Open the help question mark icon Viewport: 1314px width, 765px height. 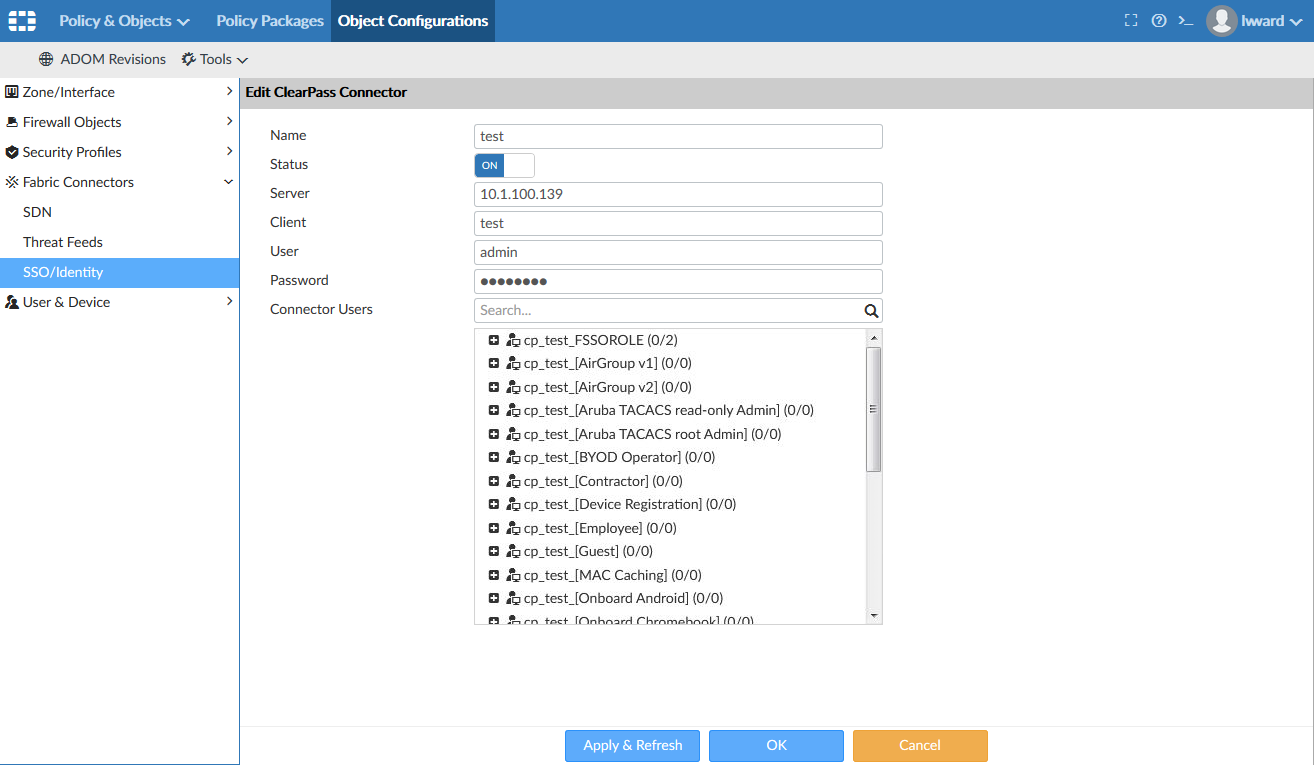click(1159, 21)
